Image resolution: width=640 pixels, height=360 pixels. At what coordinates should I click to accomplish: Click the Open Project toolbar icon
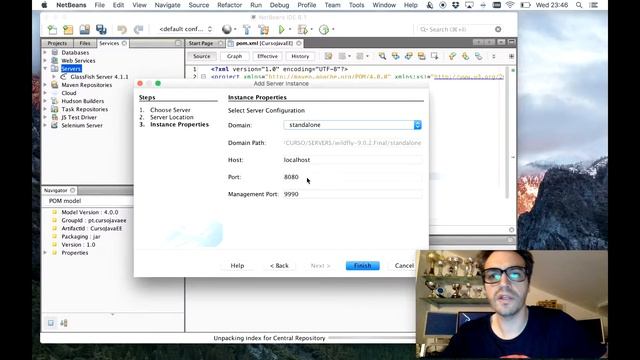point(84,29)
